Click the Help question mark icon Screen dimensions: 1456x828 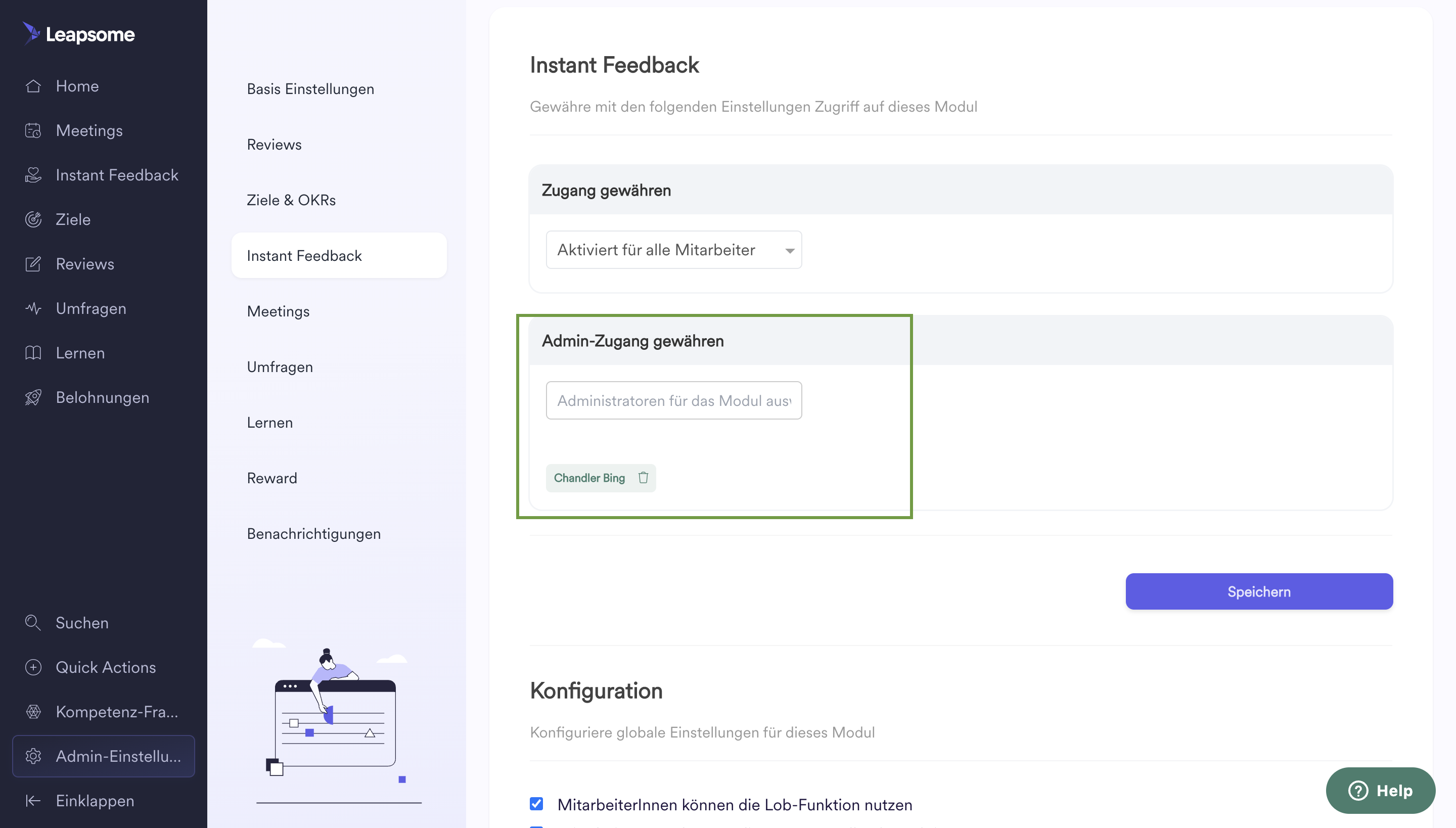coord(1357,790)
